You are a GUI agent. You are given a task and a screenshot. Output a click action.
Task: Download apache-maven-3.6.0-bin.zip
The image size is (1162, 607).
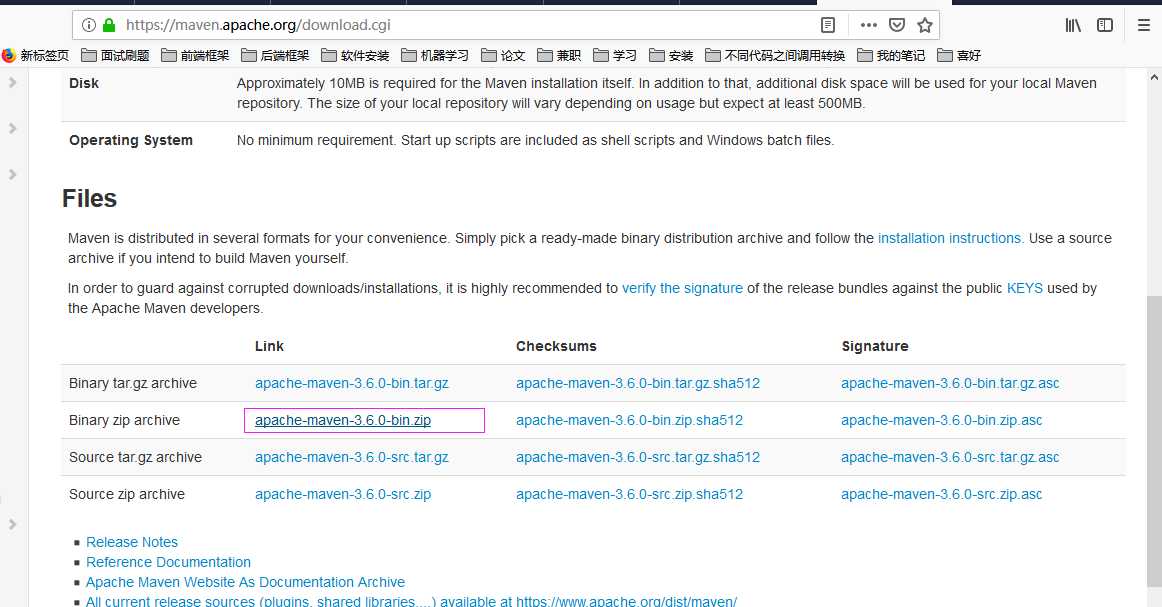coord(342,420)
